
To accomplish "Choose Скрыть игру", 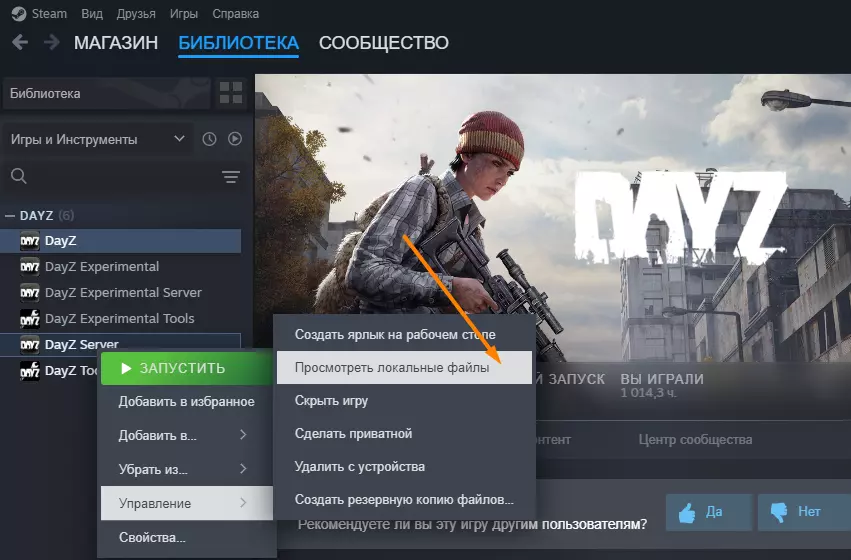I will [404, 400].
